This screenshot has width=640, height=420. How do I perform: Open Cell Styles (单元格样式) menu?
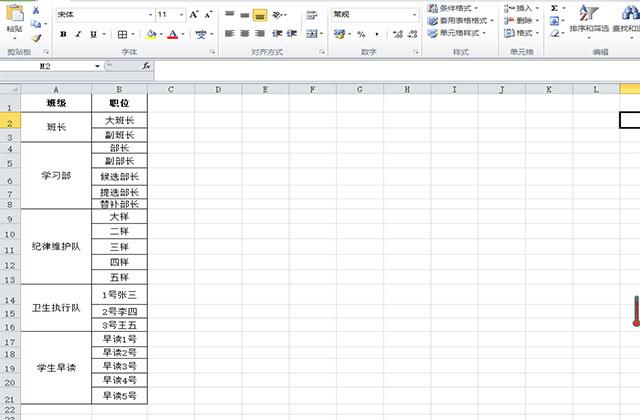(x=457, y=33)
